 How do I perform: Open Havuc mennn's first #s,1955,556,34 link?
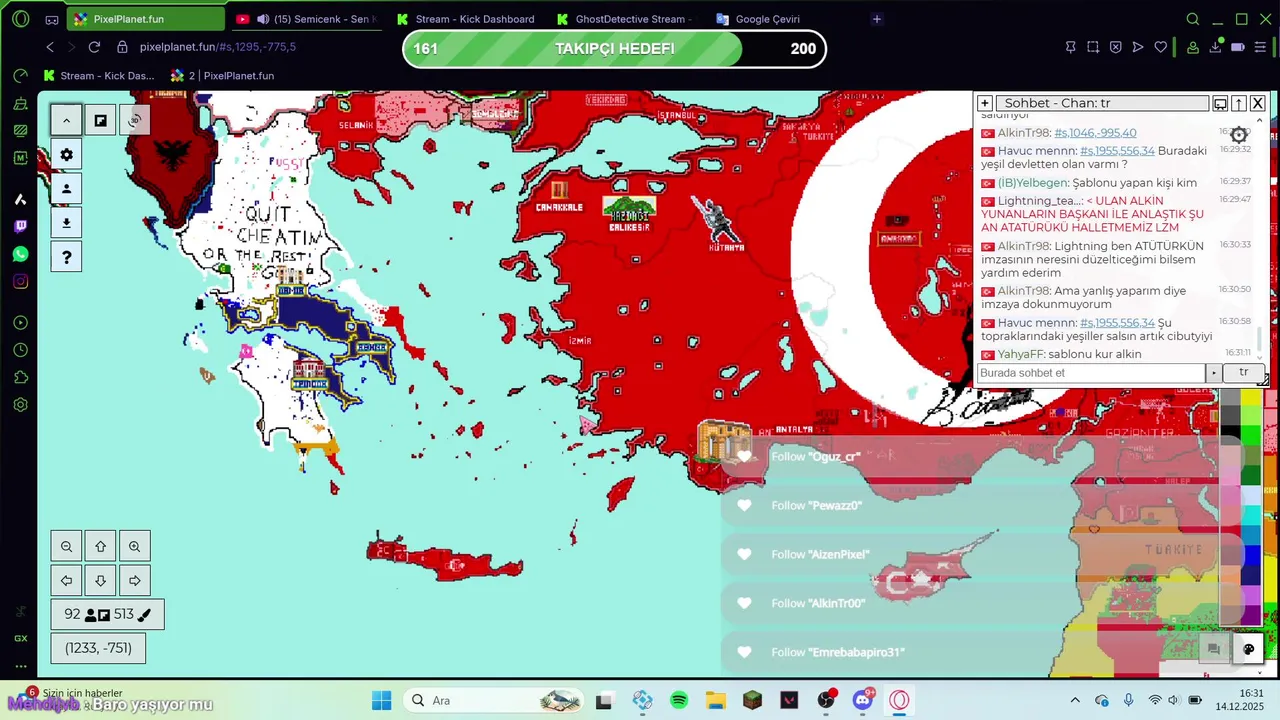1117,151
